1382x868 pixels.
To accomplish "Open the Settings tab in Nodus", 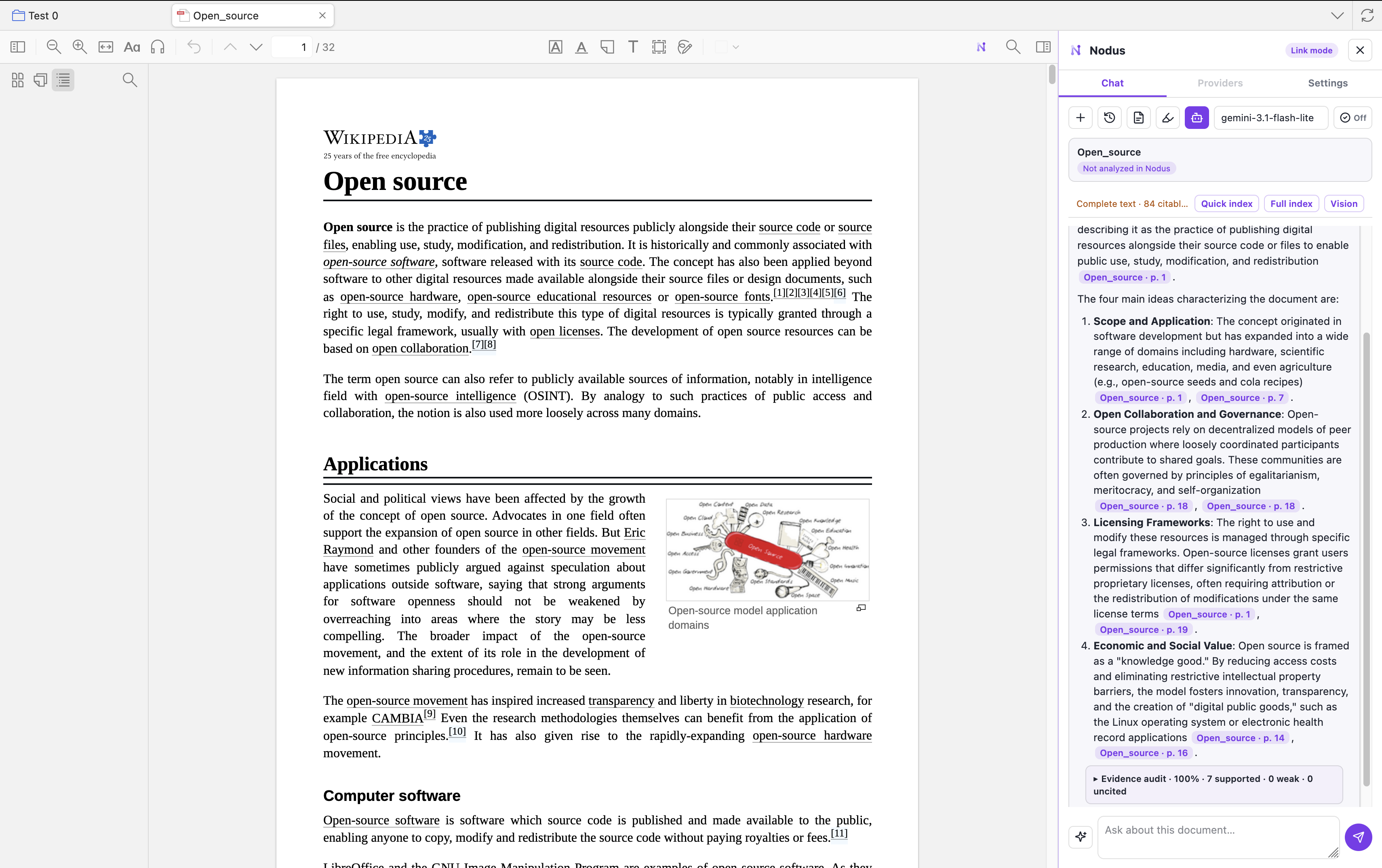I will tap(1327, 83).
